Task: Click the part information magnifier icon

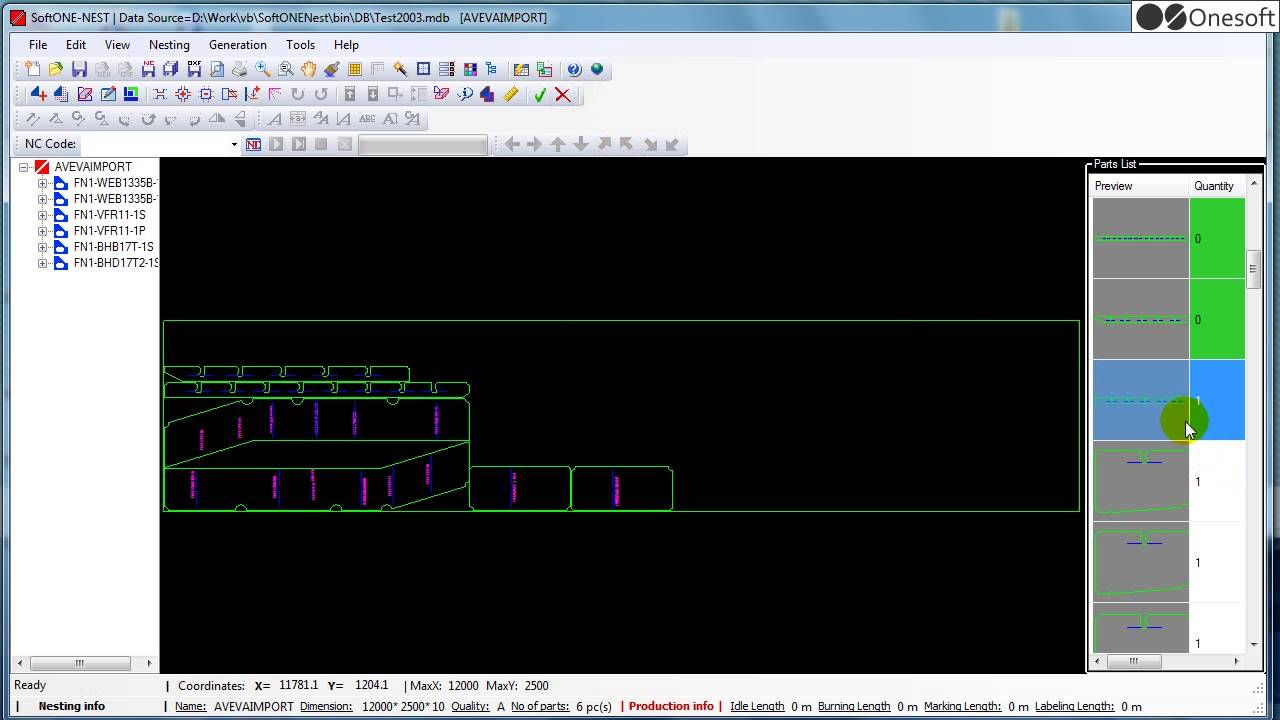Action: pyautogui.click(x=465, y=94)
